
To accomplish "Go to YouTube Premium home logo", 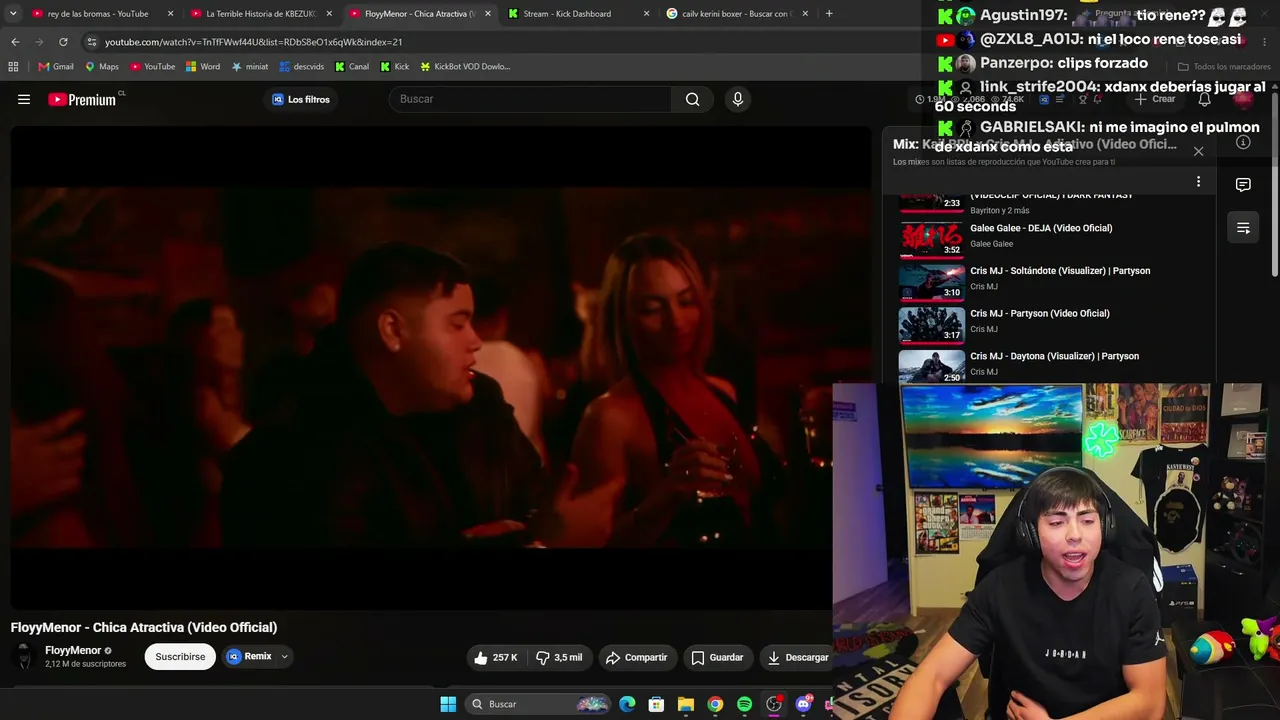I will 82,99.
